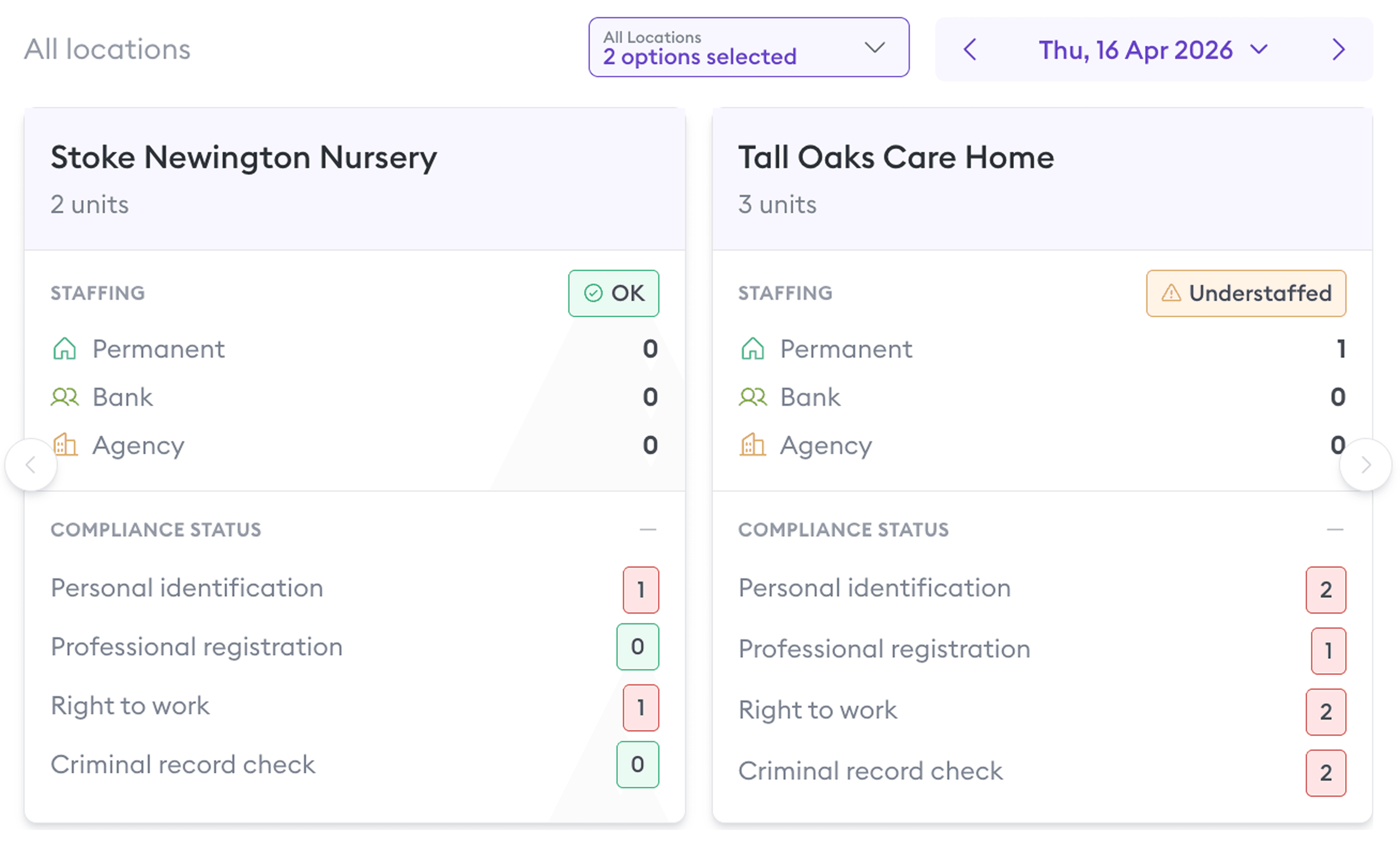Open Stoke Newington Nursery card title

244,157
